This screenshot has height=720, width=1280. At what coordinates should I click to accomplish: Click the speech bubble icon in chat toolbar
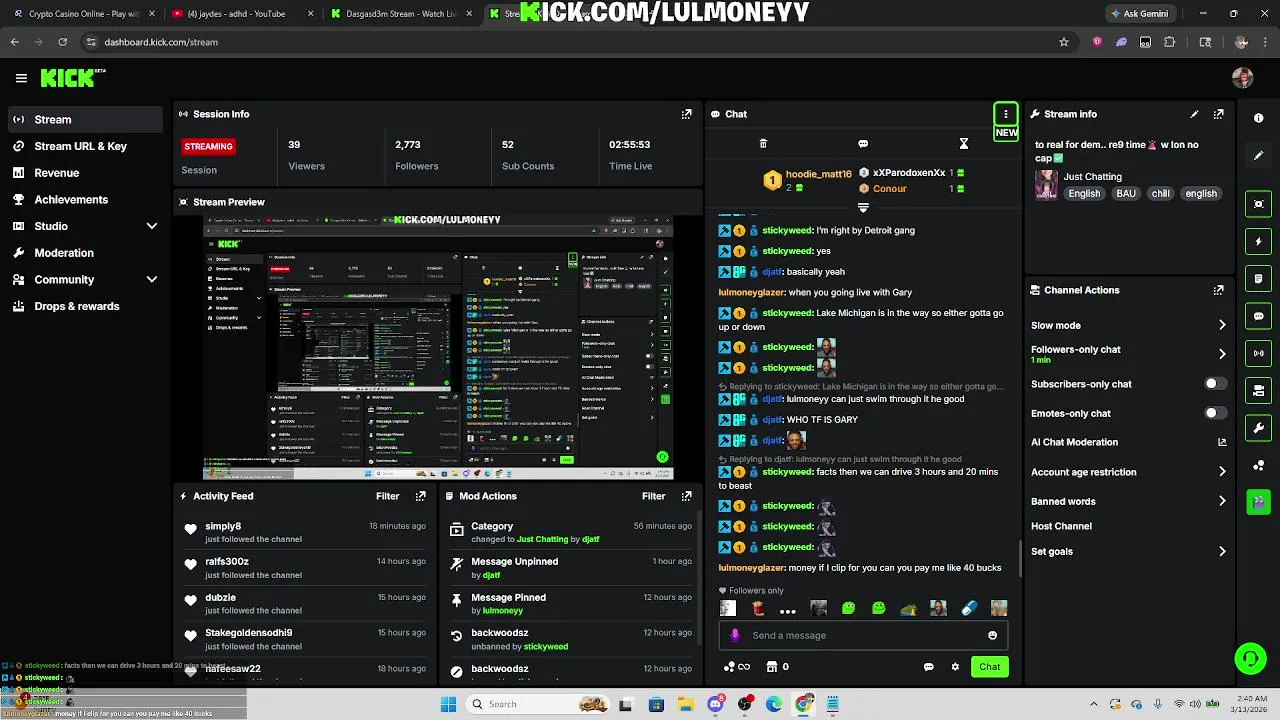pyautogui.click(x=863, y=144)
